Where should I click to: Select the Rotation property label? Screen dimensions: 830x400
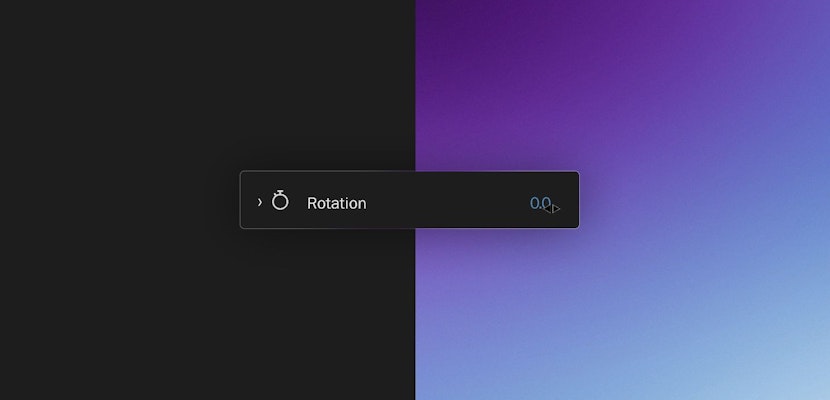point(336,203)
